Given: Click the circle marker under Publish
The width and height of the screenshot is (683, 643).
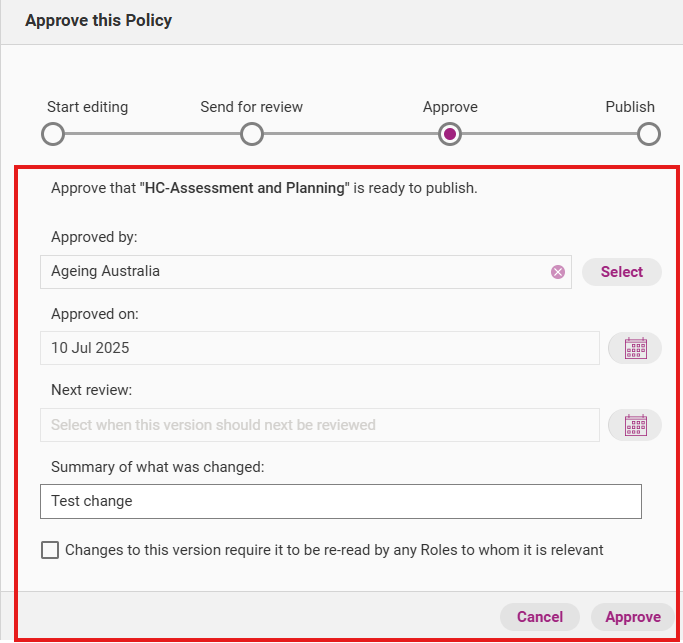Looking at the screenshot, I should coord(649,134).
